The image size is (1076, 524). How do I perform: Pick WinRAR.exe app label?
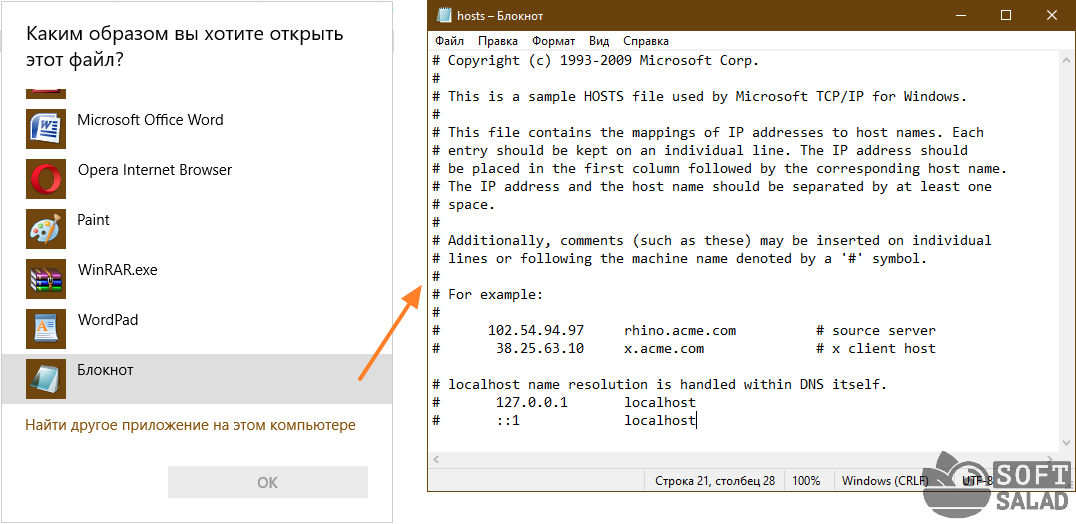click(x=117, y=270)
